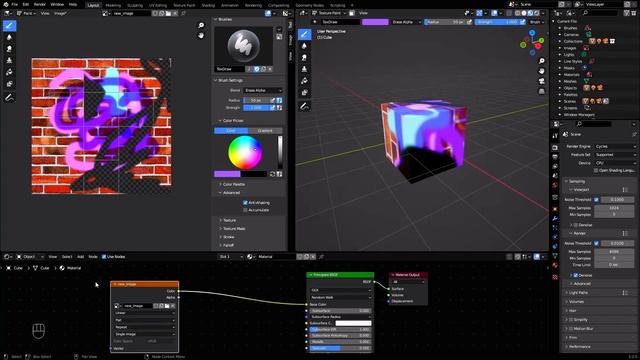
Task: Switch to the Sculpting workspace tab
Action: click(x=135, y=5)
